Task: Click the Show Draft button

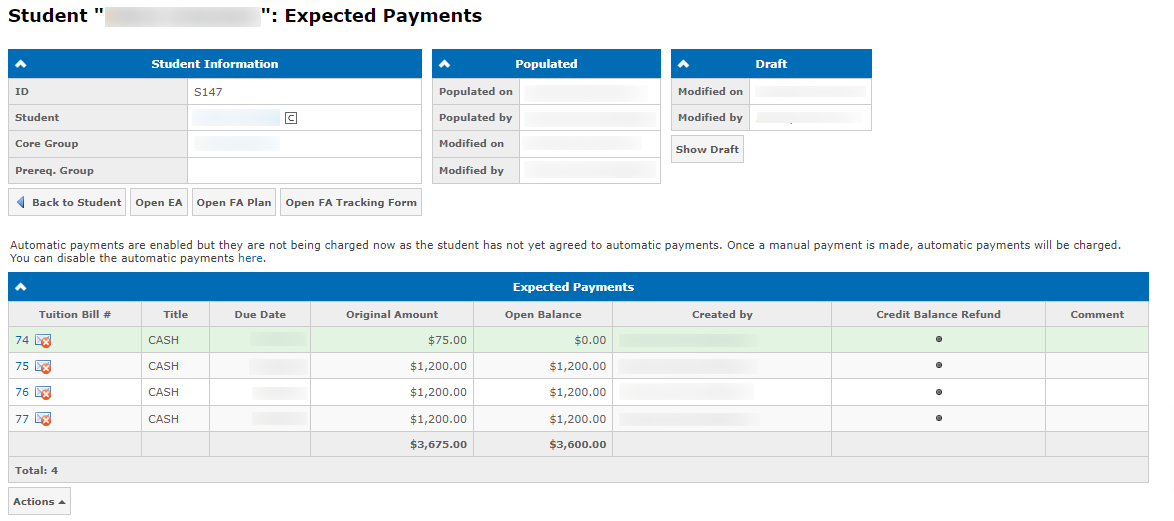Action: coord(707,149)
